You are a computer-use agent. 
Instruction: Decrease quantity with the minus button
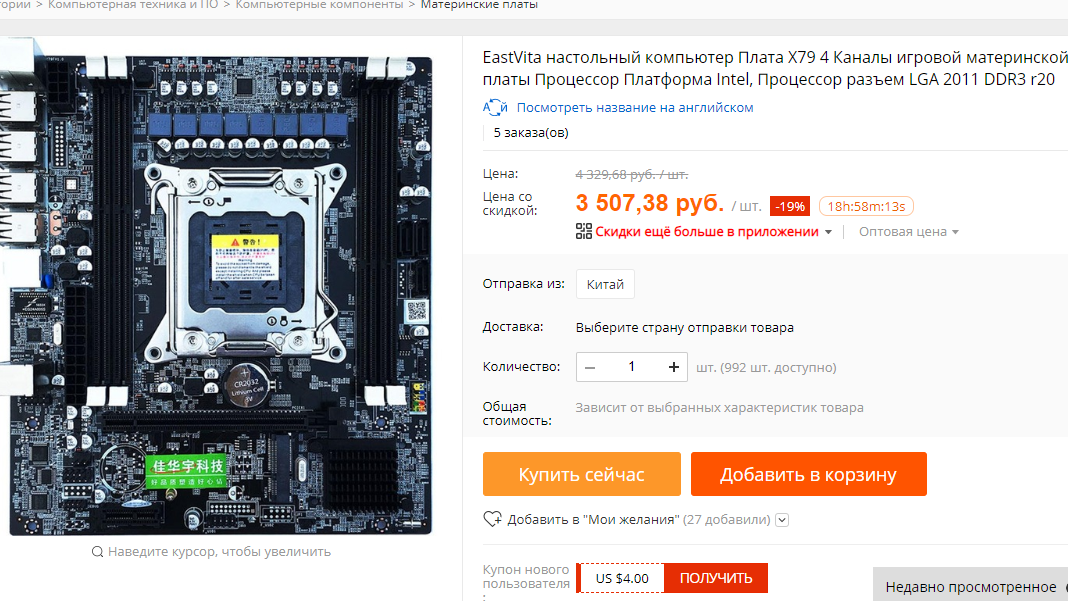tap(591, 367)
